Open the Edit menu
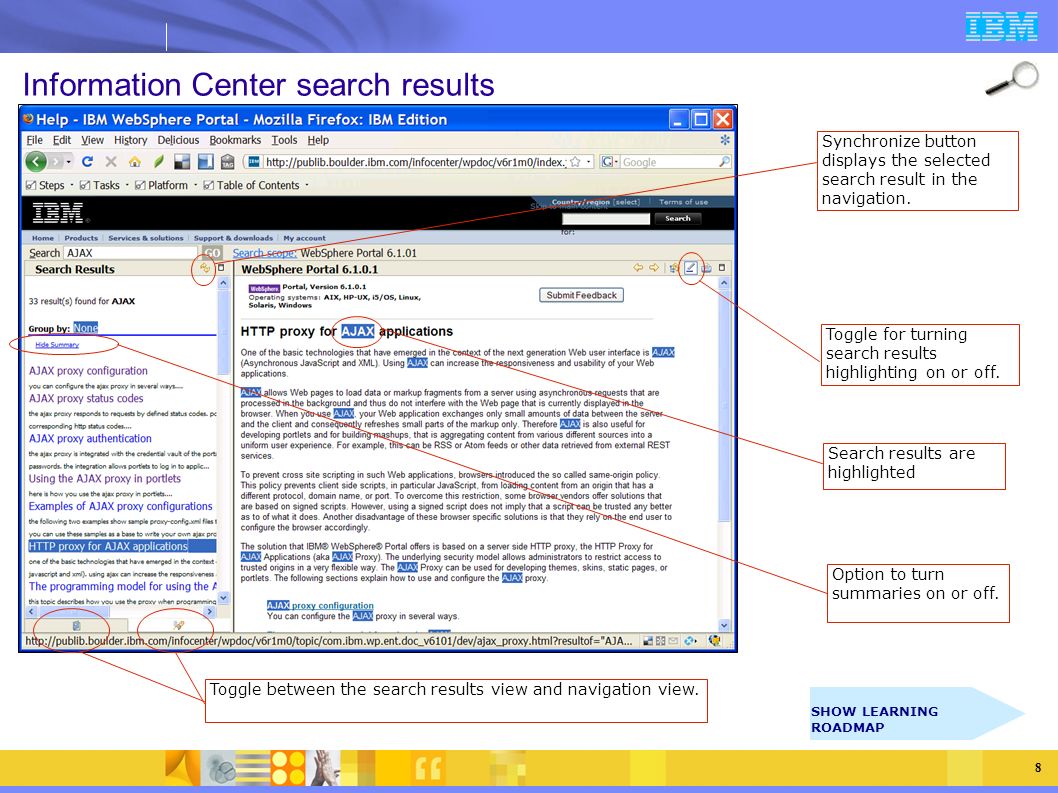1058x793 pixels. 62,140
